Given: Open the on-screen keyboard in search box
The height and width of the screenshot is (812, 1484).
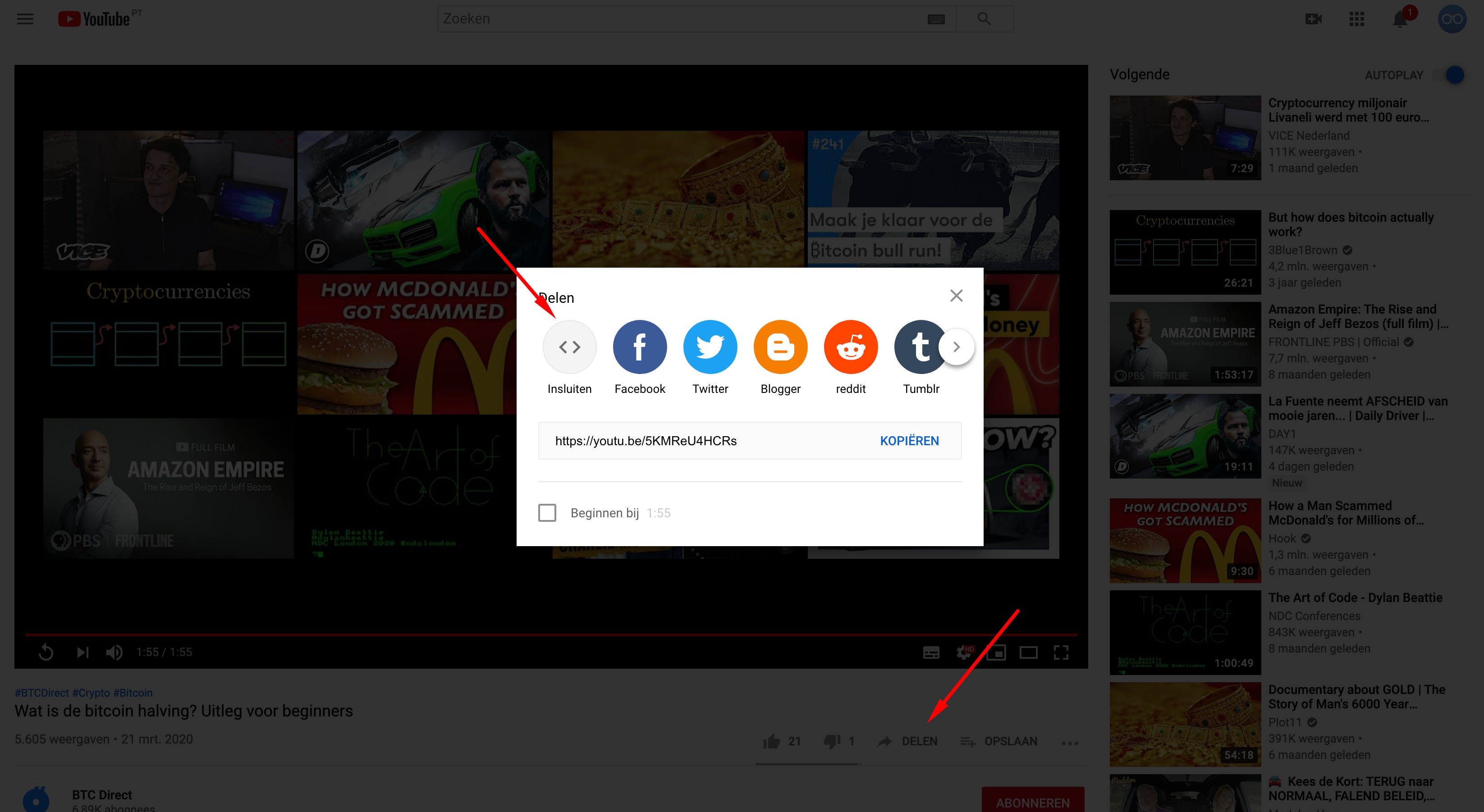Looking at the screenshot, I should point(935,19).
